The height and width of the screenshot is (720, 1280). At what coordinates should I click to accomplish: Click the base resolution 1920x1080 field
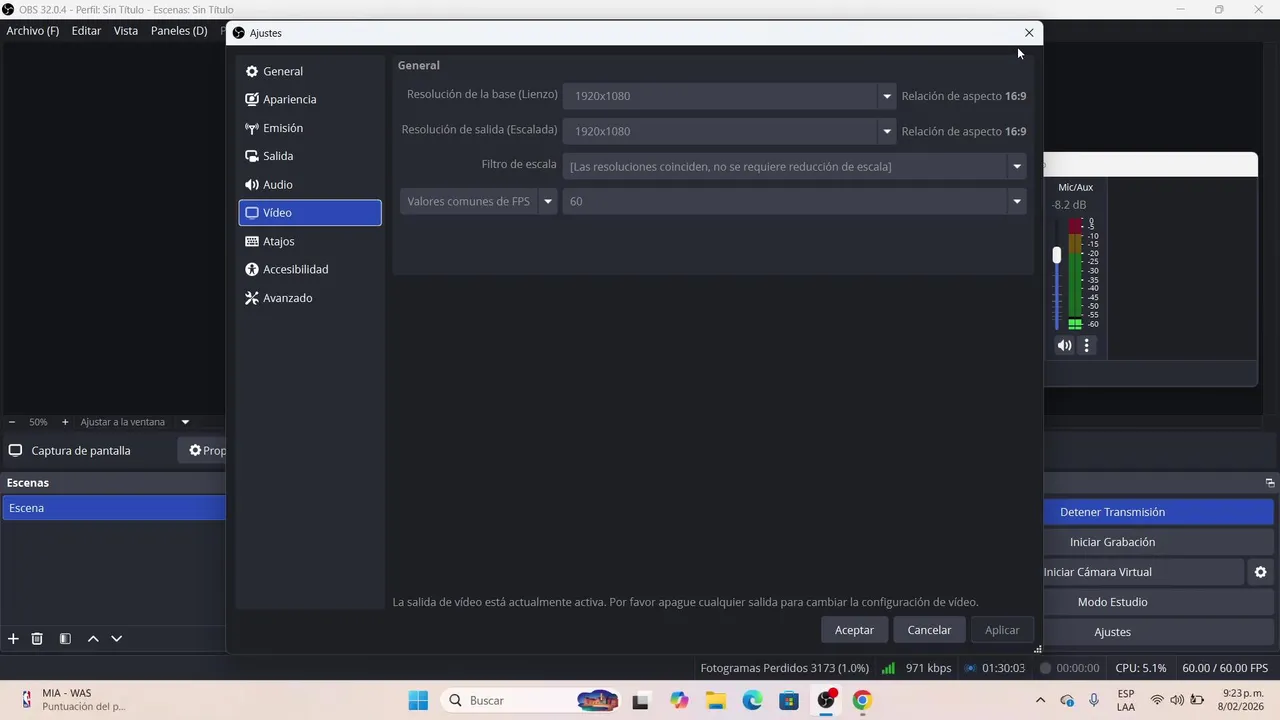pos(721,96)
